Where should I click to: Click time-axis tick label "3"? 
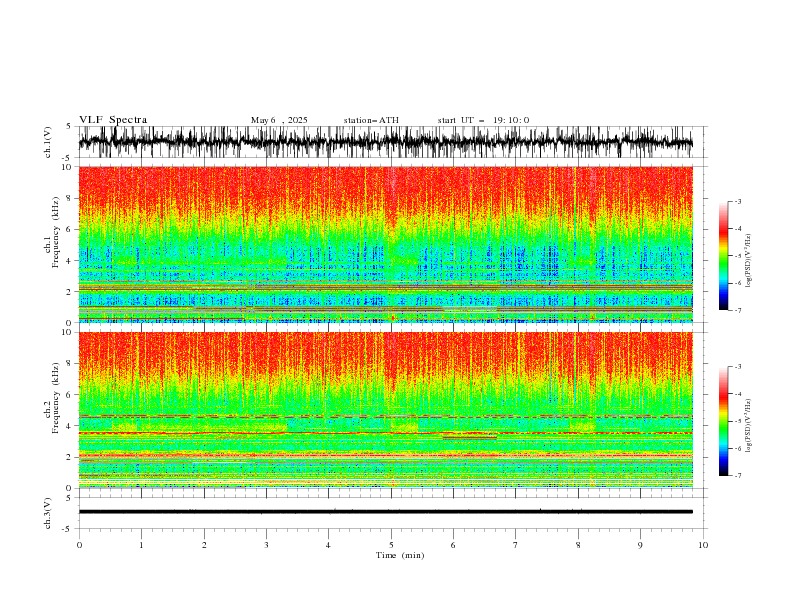pyautogui.click(x=266, y=545)
